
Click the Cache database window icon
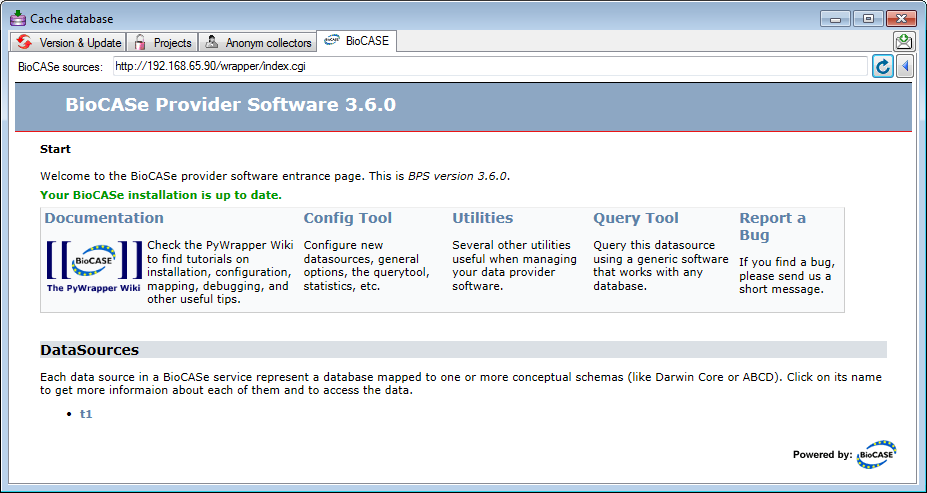point(18,18)
